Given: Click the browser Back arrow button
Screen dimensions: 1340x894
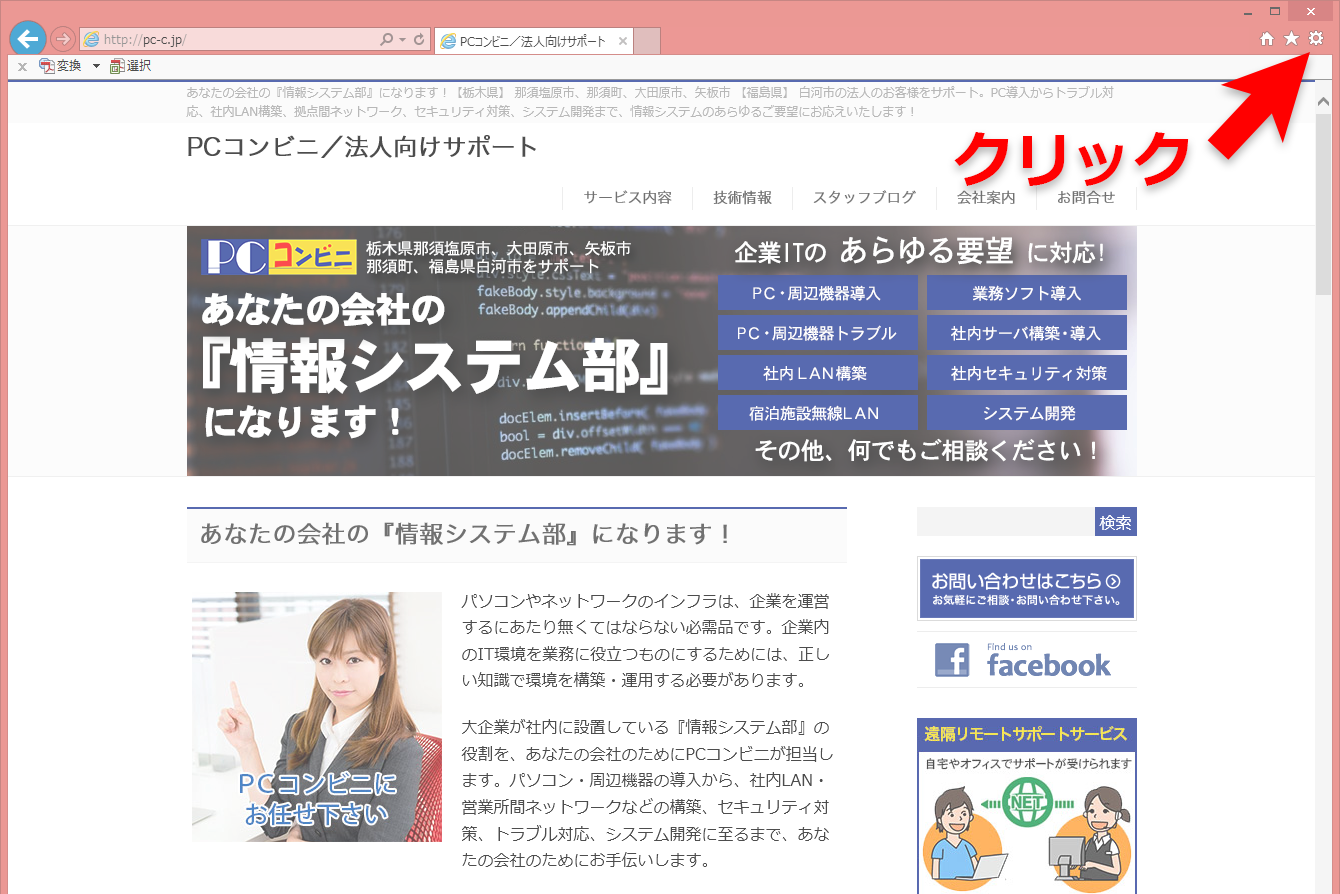Looking at the screenshot, I should [28, 38].
